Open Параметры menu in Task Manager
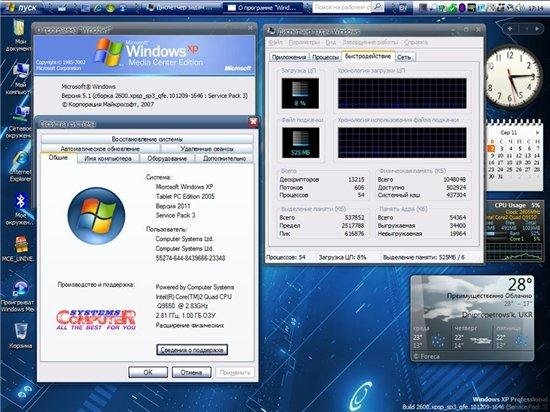Screen dimensions: 550x412 tap(304, 42)
